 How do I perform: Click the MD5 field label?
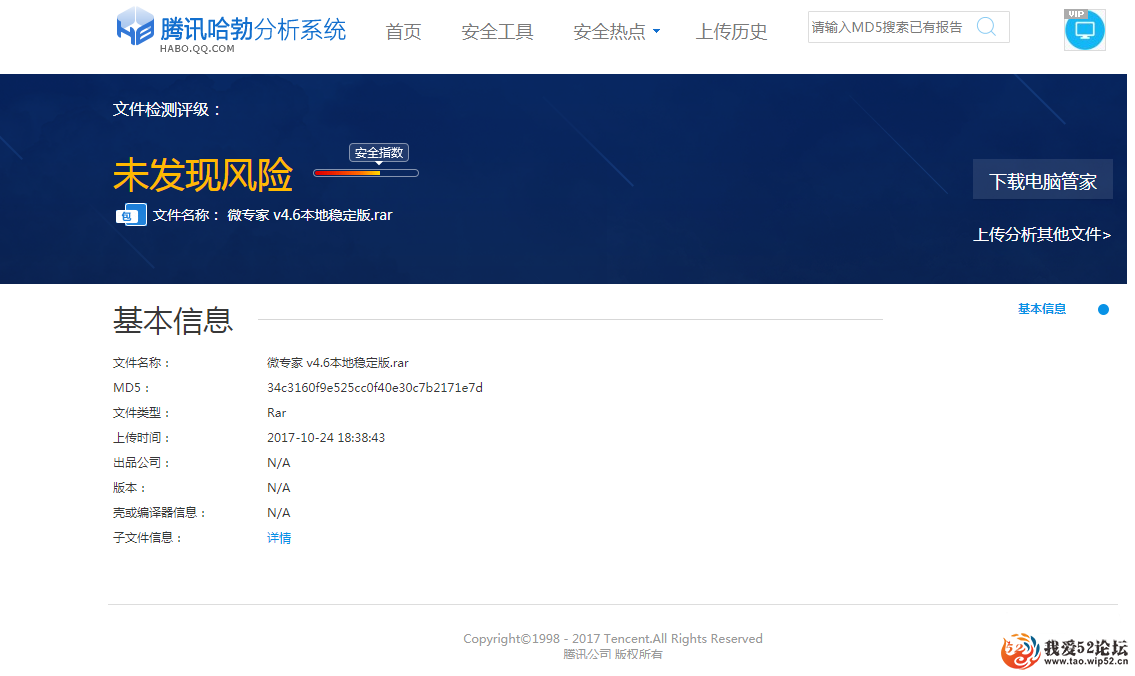coord(131,388)
